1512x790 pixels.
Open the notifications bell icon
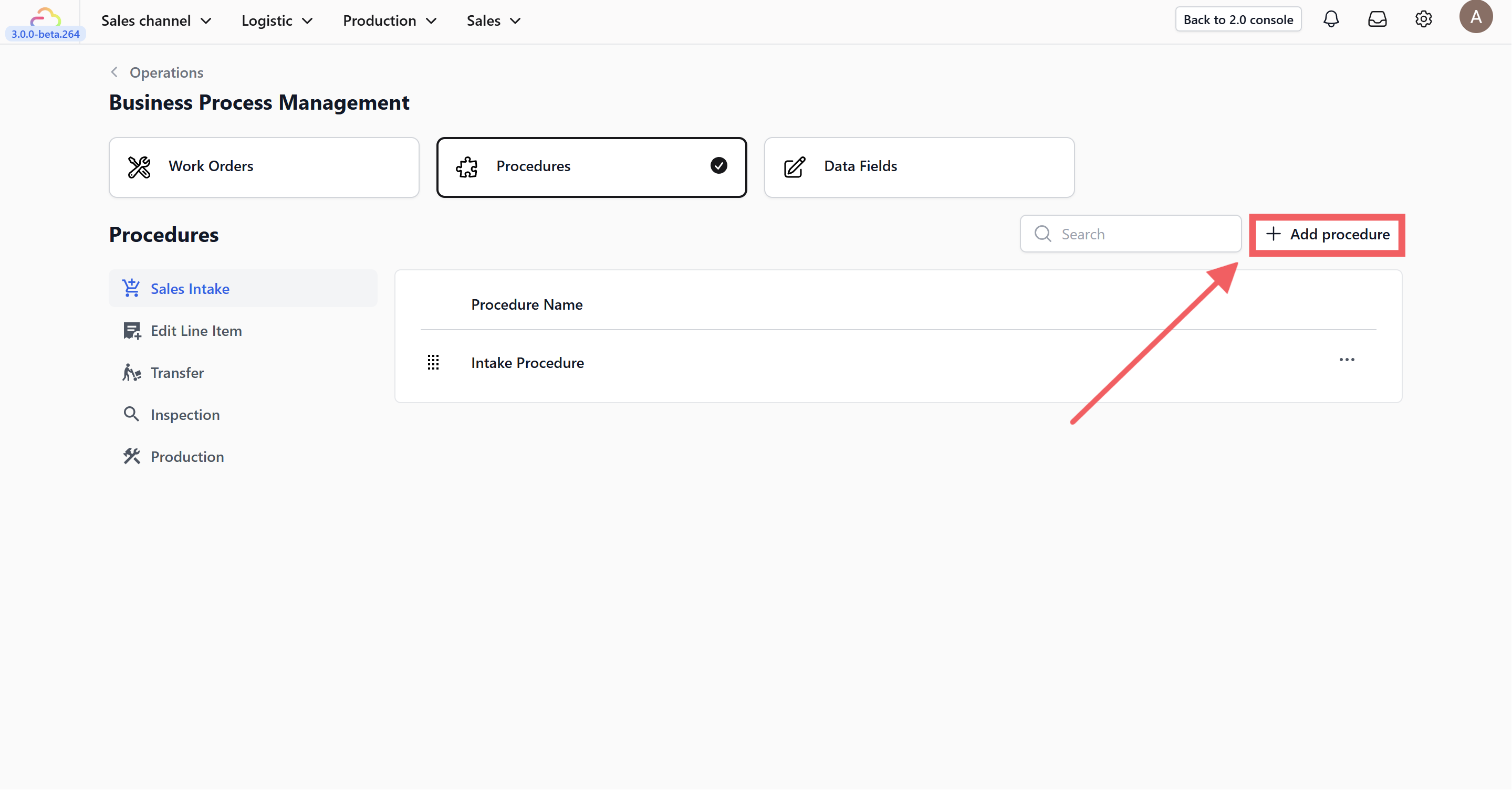tap(1331, 19)
